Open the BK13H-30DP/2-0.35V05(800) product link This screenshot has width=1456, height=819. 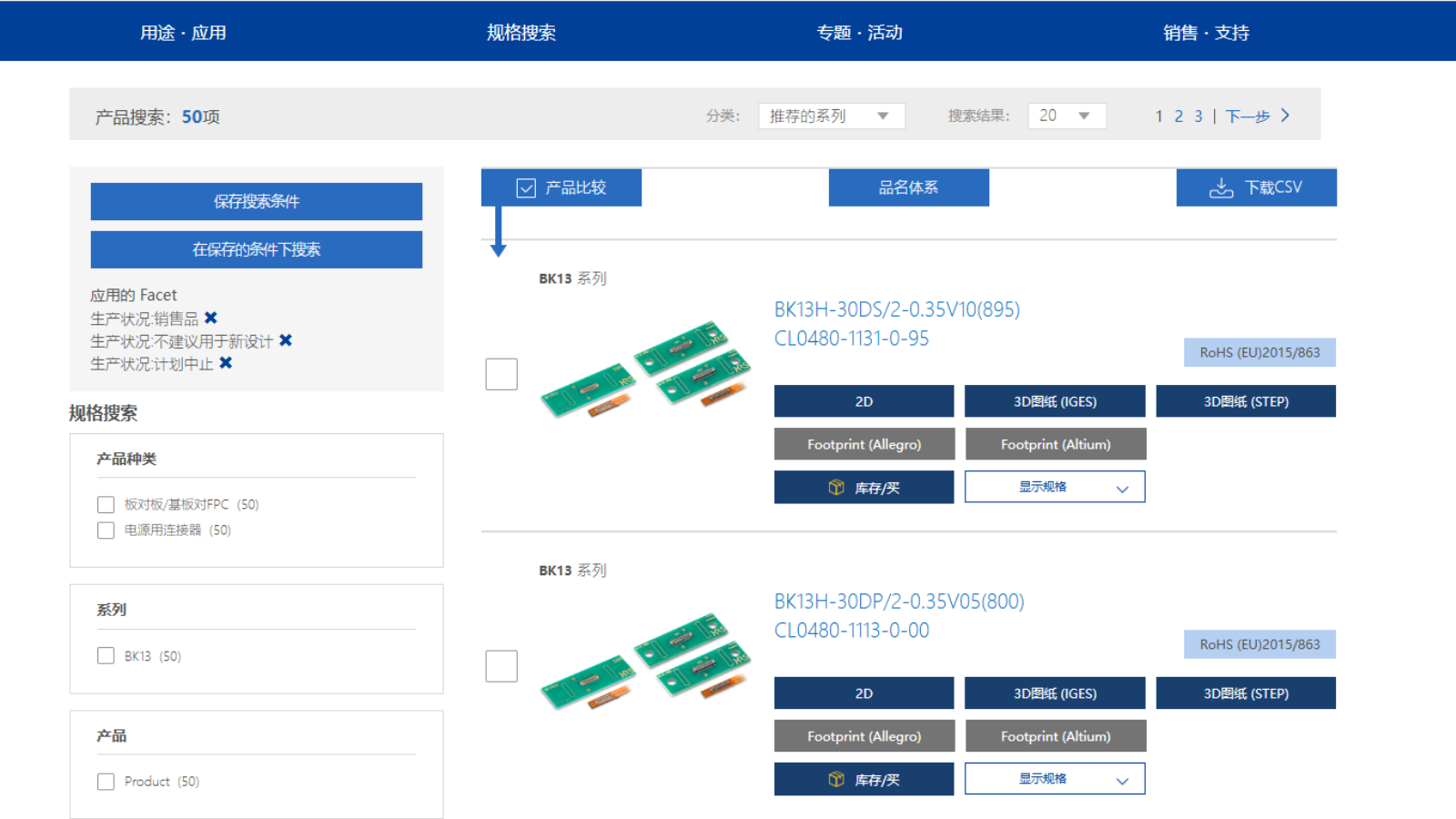tap(898, 602)
